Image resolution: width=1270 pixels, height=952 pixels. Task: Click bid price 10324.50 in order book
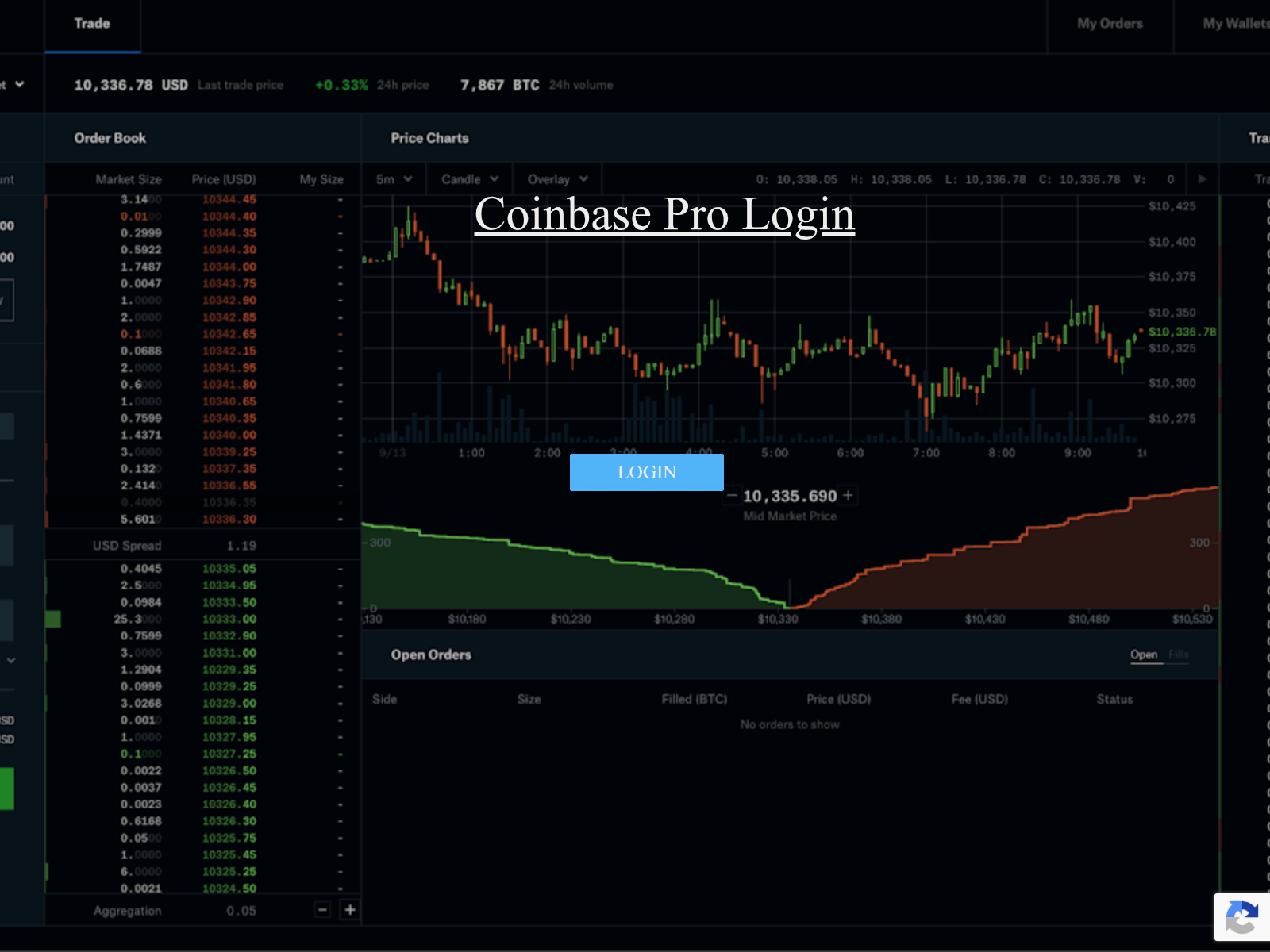click(x=229, y=889)
